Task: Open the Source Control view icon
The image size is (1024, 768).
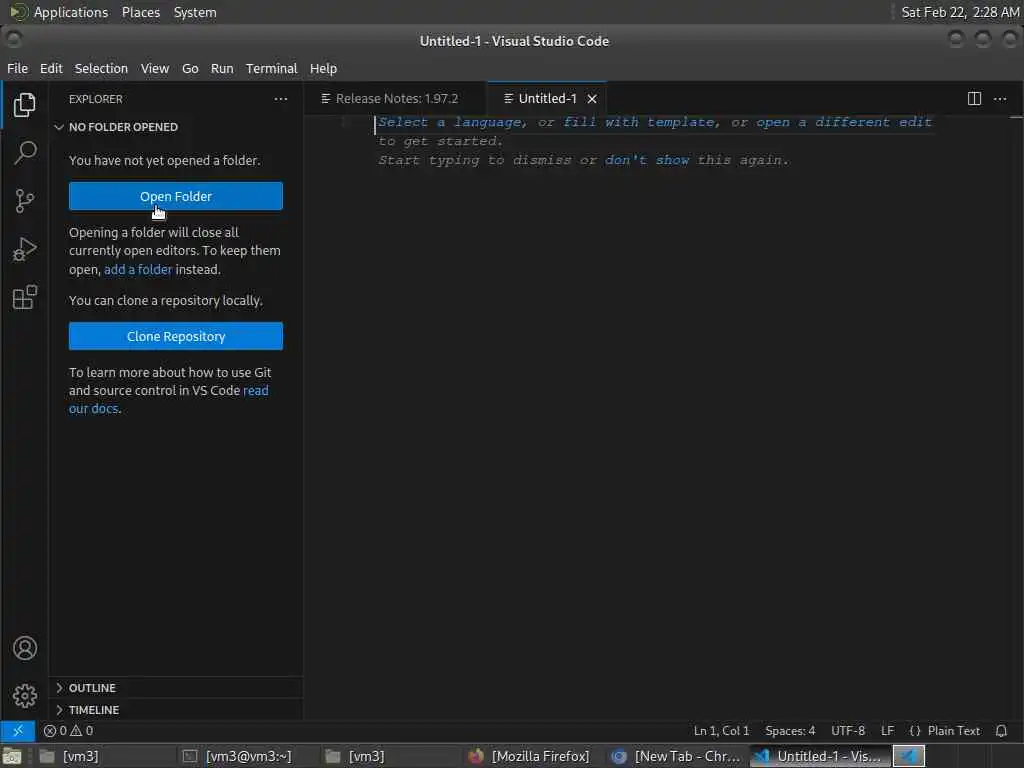Action: (x=24, y=200)
